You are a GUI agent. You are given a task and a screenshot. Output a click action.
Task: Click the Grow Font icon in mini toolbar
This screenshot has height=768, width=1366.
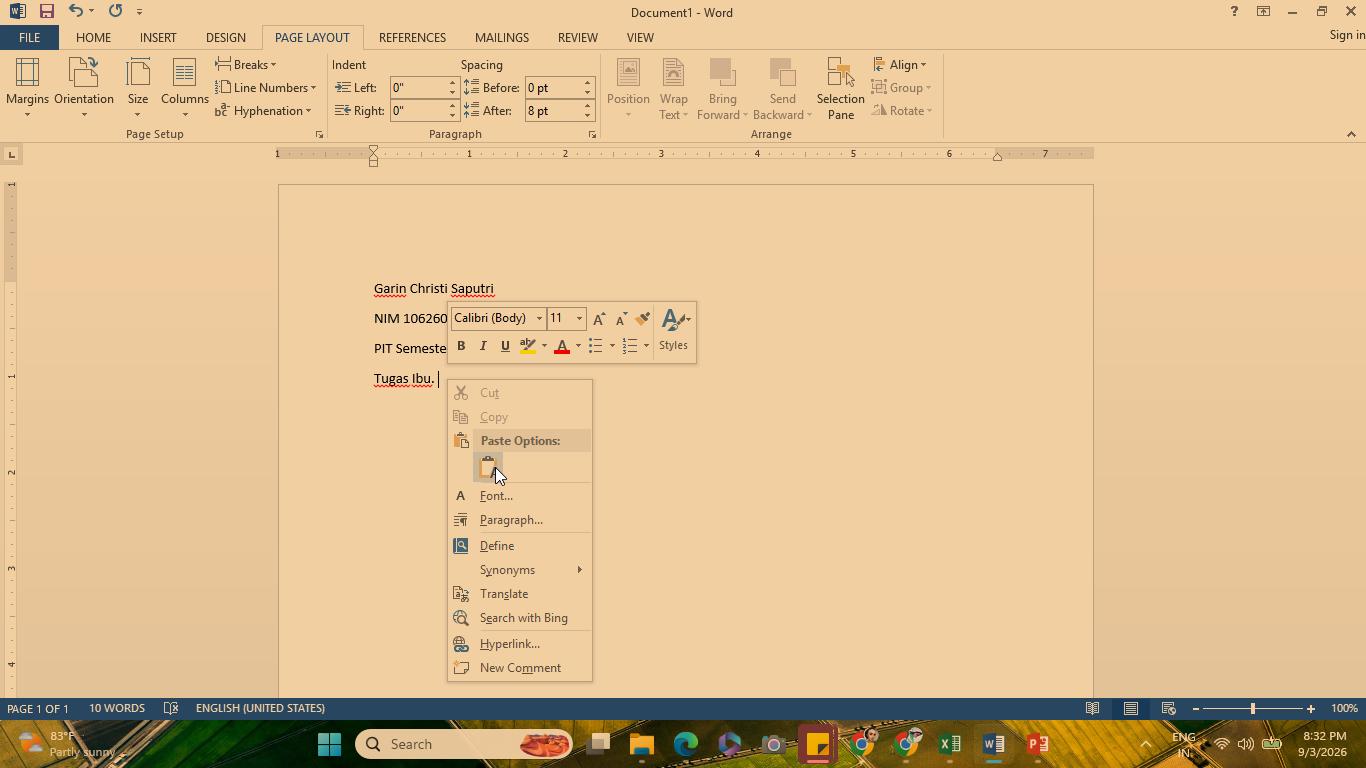(x=599, y=318)
